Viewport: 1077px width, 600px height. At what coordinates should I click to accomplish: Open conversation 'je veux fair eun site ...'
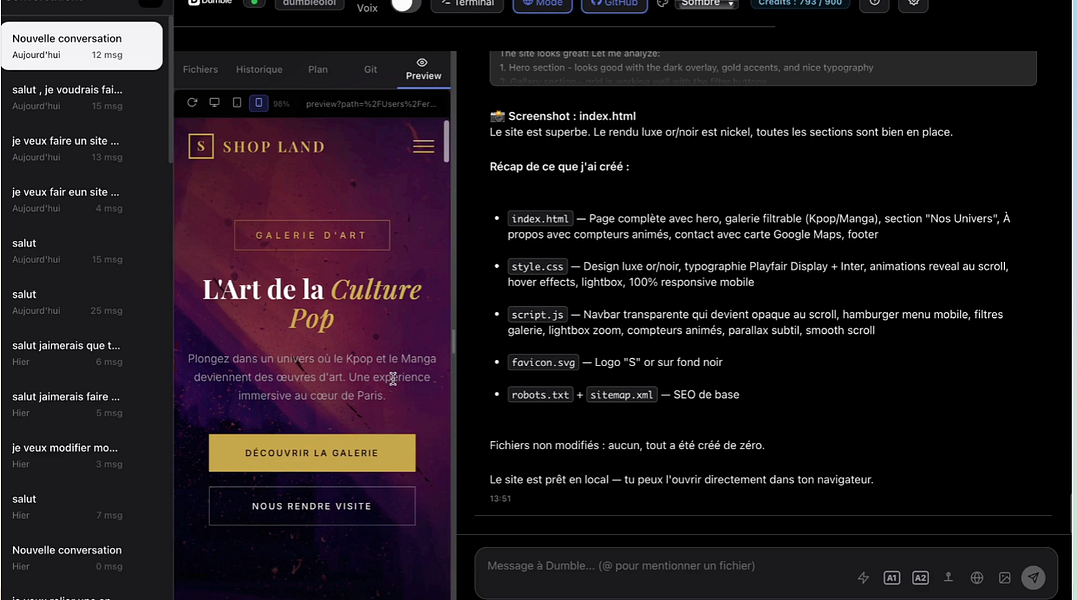(82, 200)
